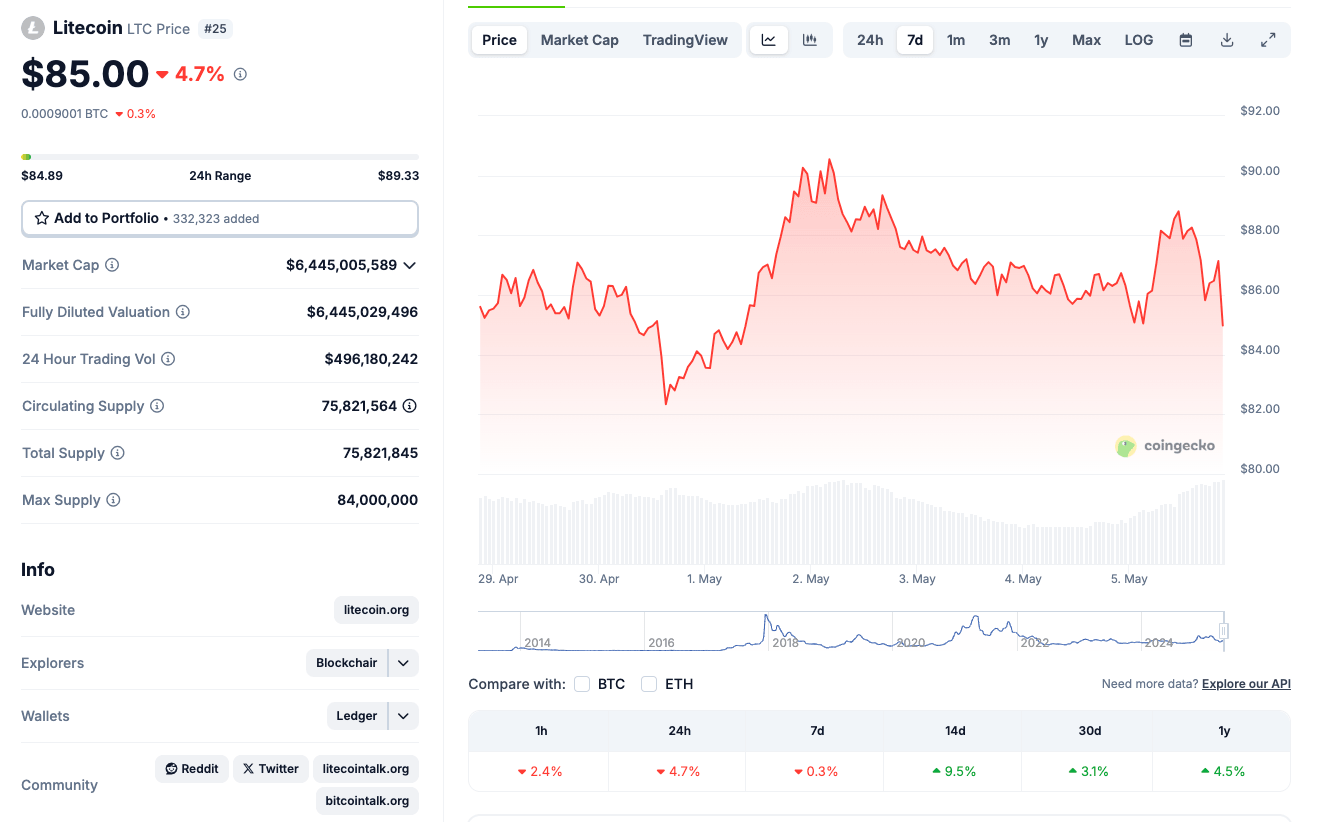This screenshot has height=822, width=1342.
Task: Enable the ETH comparison checkbox
Action: pyautogui.click(x=647, y=684)
